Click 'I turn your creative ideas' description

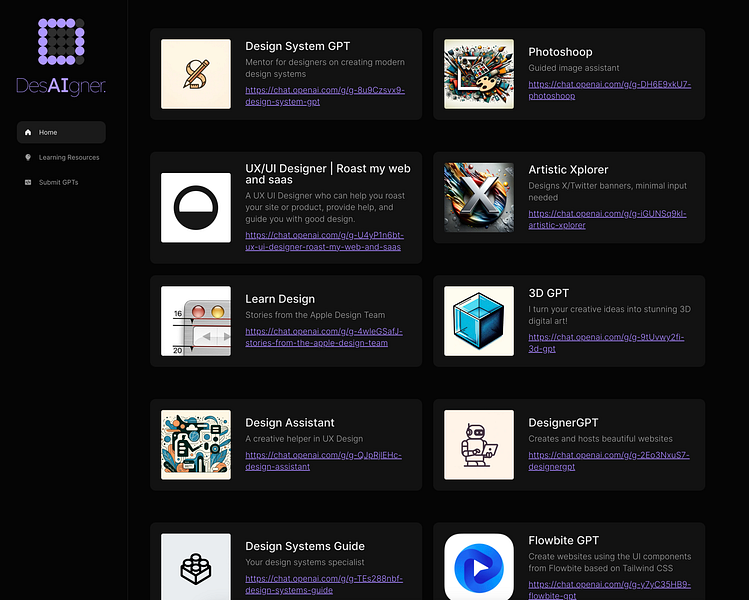610,315
